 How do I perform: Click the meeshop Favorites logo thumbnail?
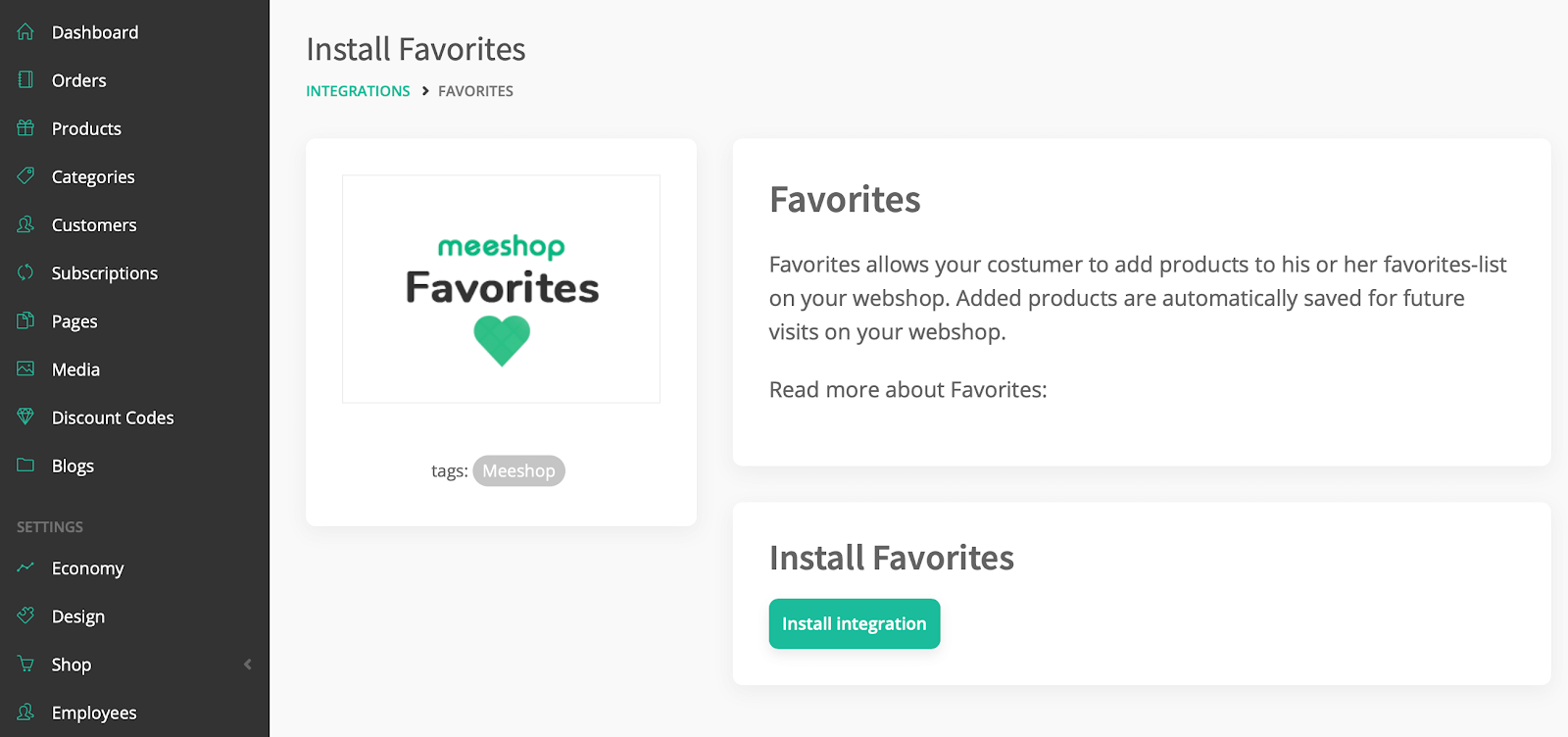tap(501, 289)
